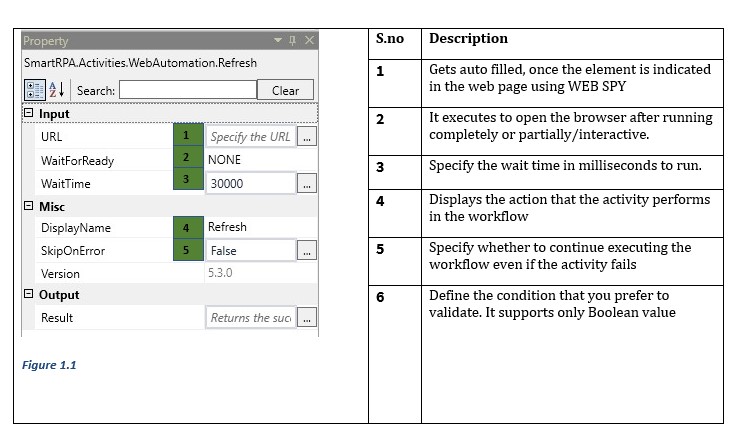Click description about opening the browser
The height and width of the screenshot is (438, 747).
pos(571,126)
